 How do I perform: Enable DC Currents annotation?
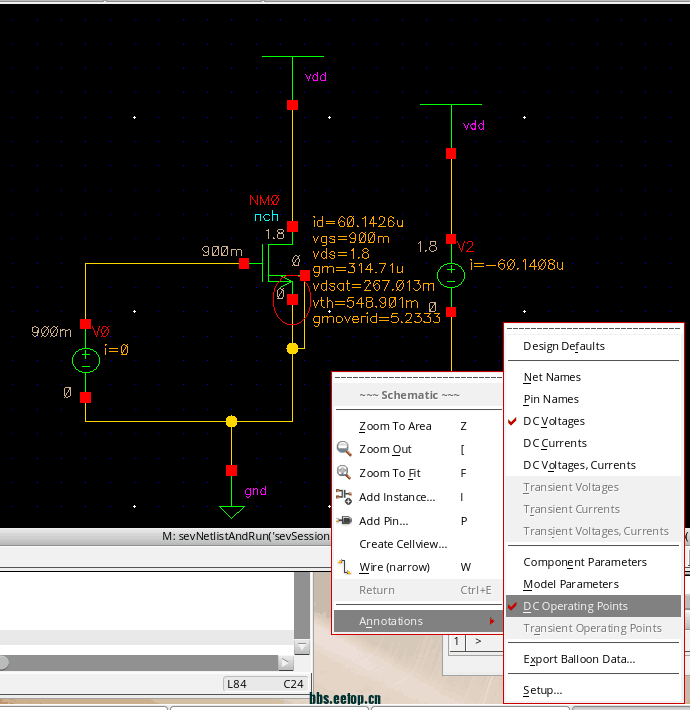point(594,443)
